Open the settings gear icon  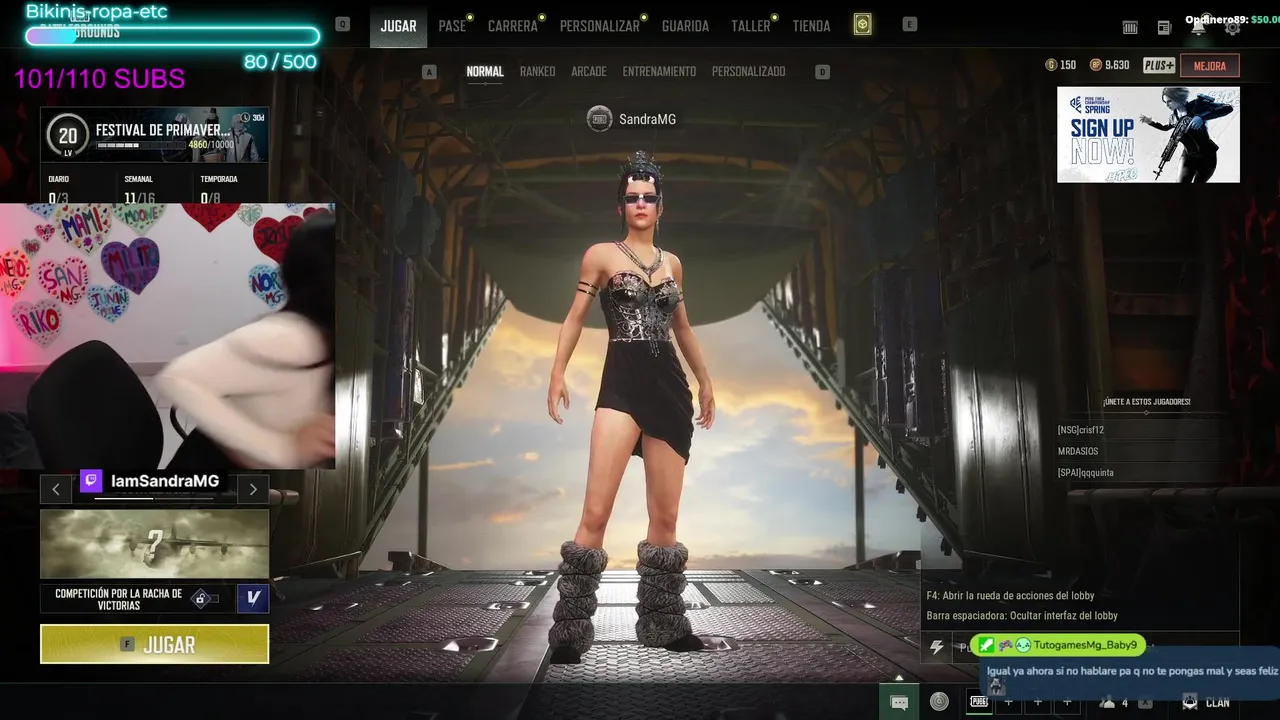[x=1232, y=28]
